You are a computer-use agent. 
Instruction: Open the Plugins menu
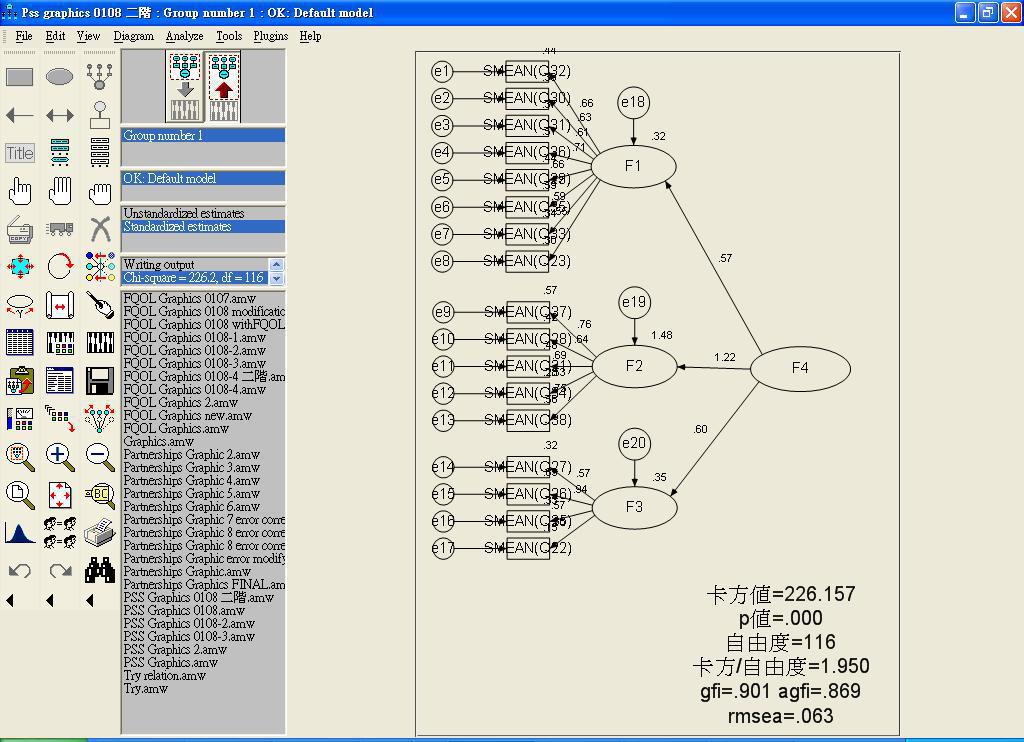270,36
